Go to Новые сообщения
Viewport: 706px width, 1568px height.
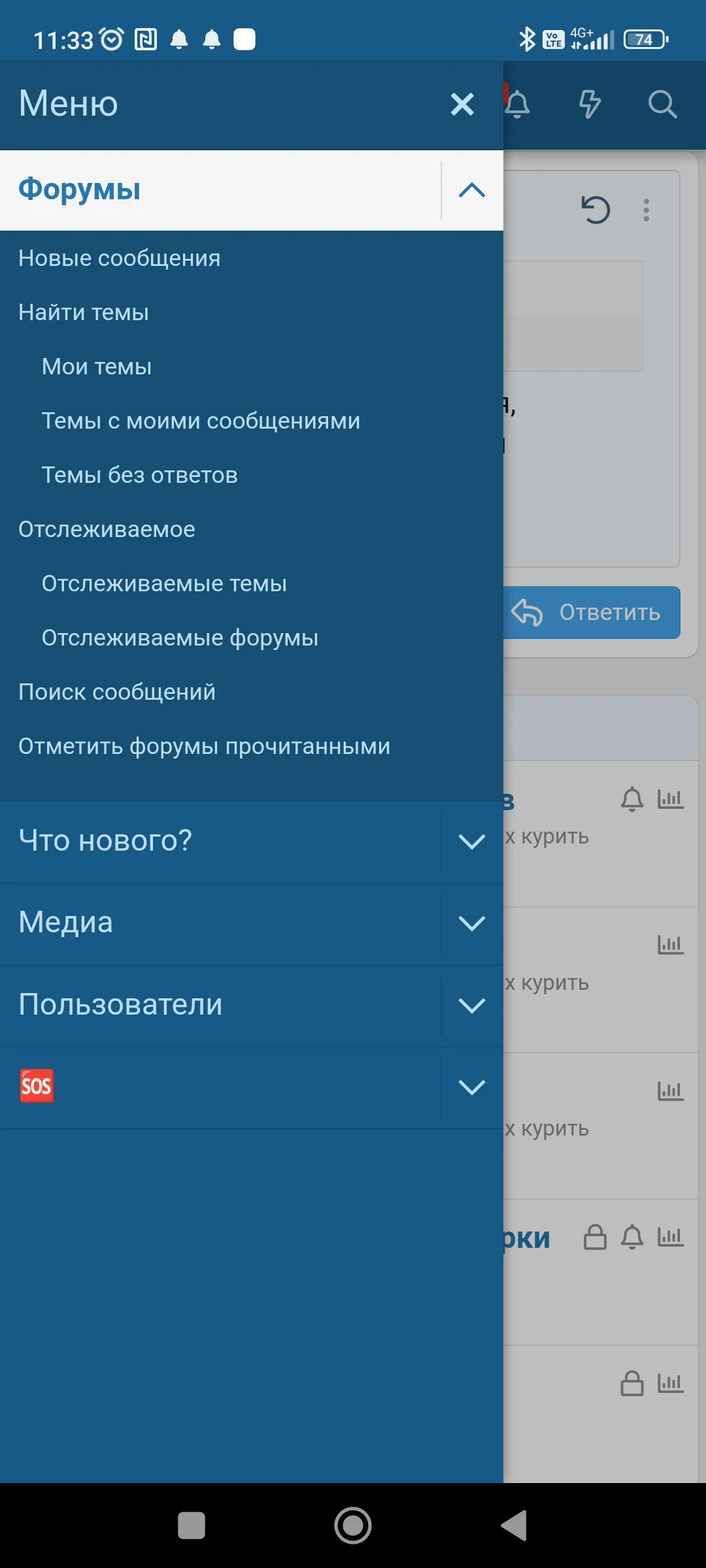coord(120,258)
